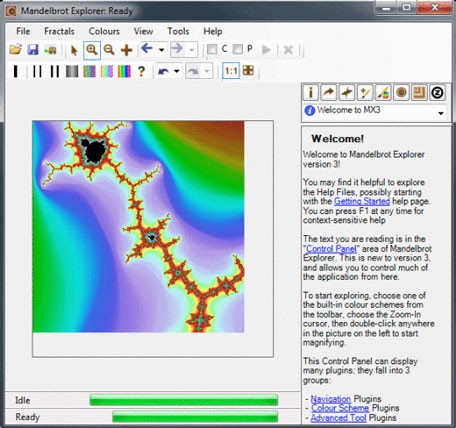The height and width of the screenshot is (428, 456).
Task: Open the Colours menu
Action: [x=104, y=31]
